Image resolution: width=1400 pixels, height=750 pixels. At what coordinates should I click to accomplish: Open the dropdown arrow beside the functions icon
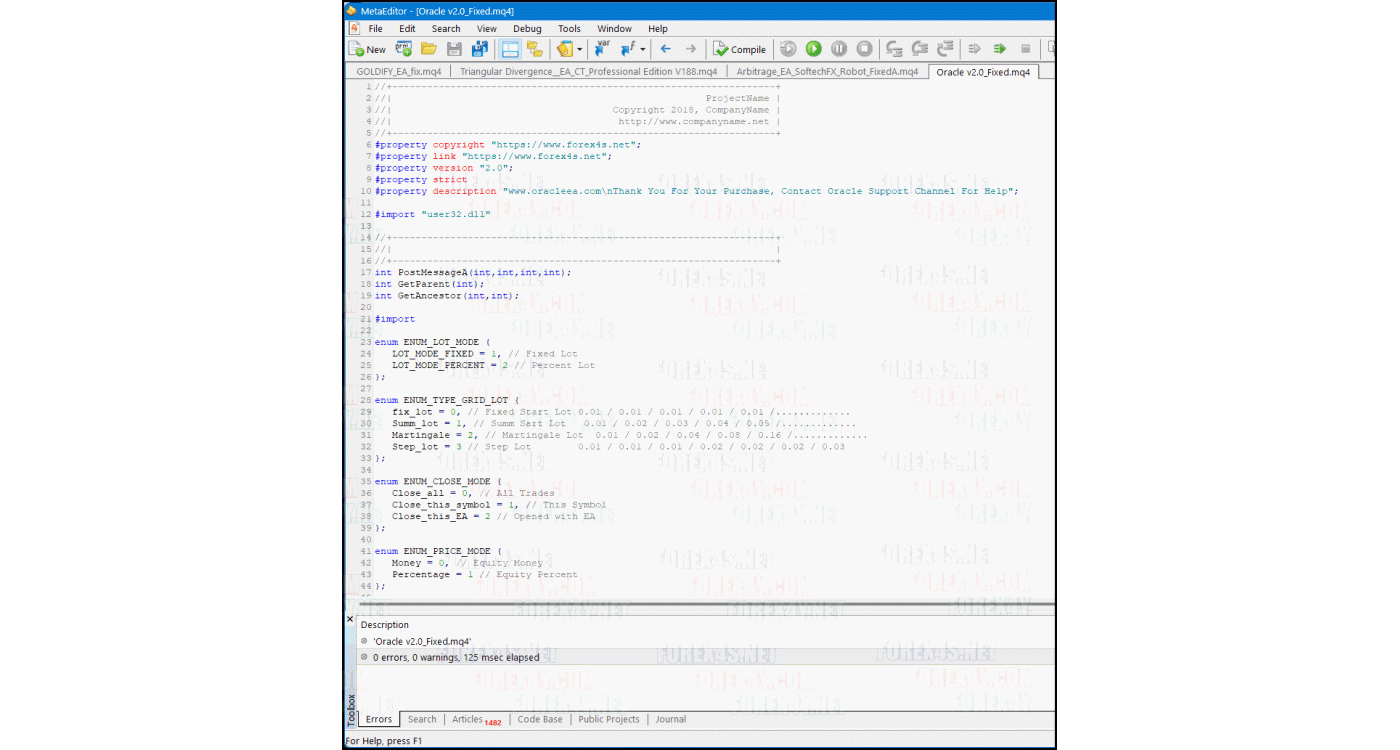[643, 49]
